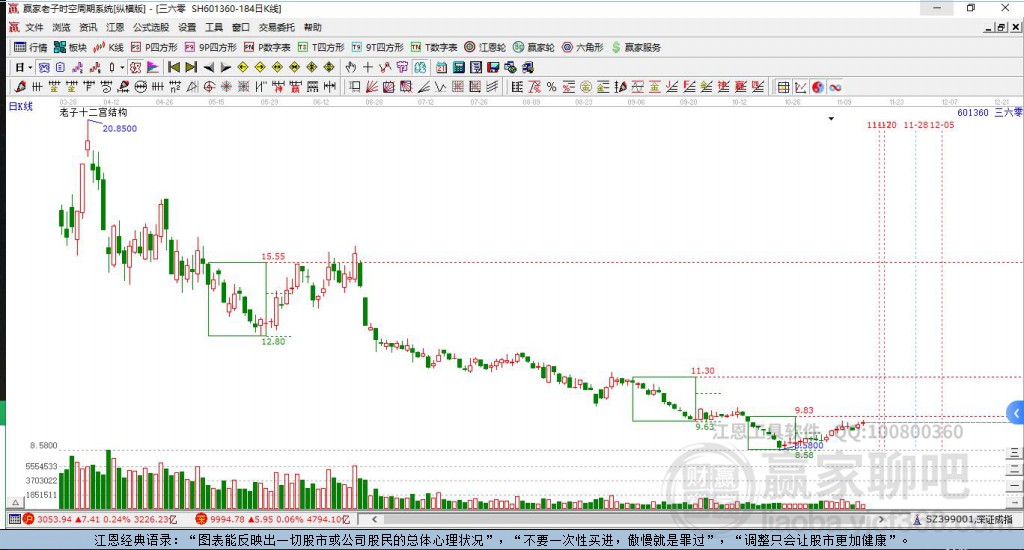Jump to first bar icon

174,67
